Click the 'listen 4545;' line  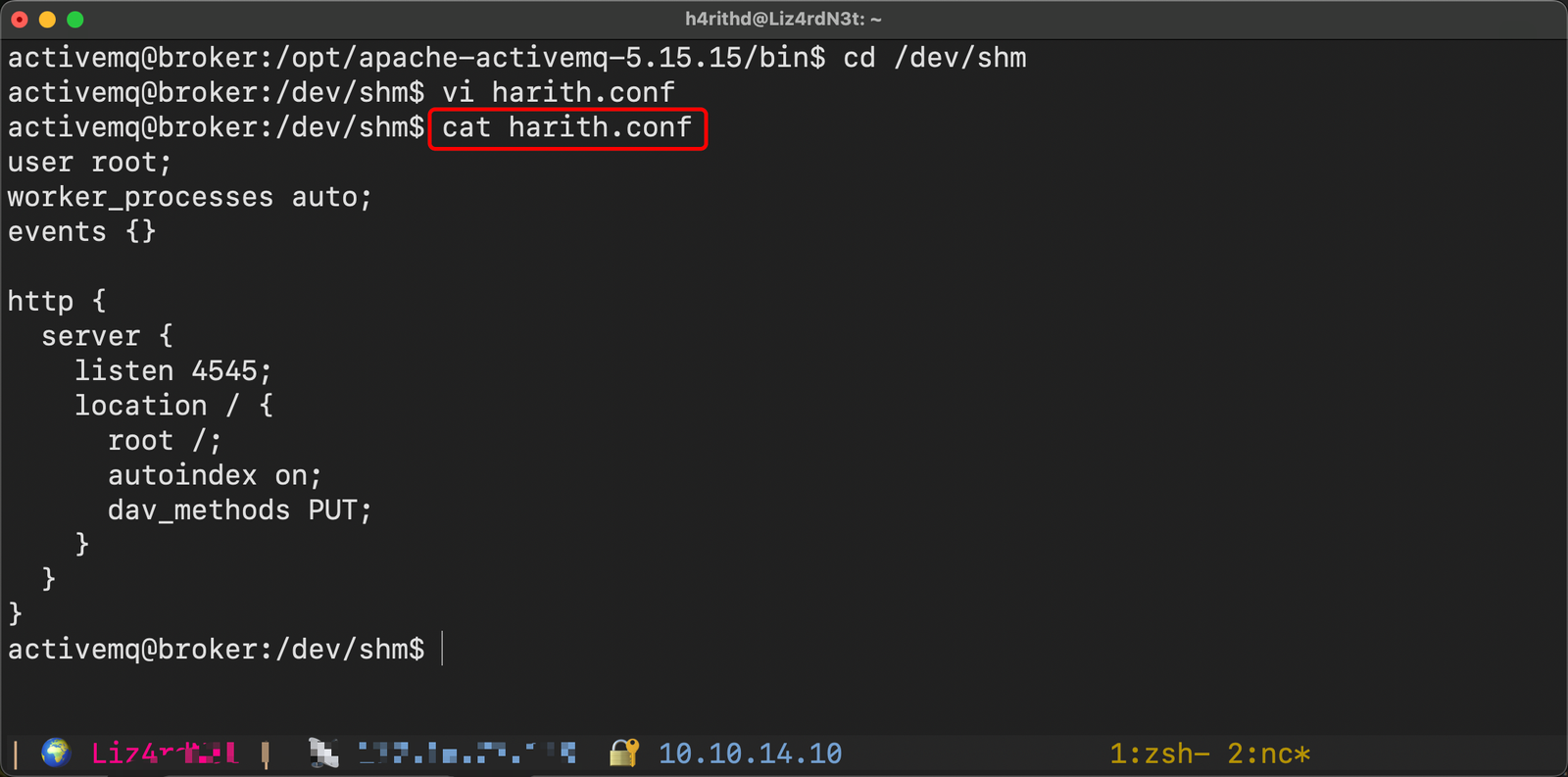click(172, 370)
